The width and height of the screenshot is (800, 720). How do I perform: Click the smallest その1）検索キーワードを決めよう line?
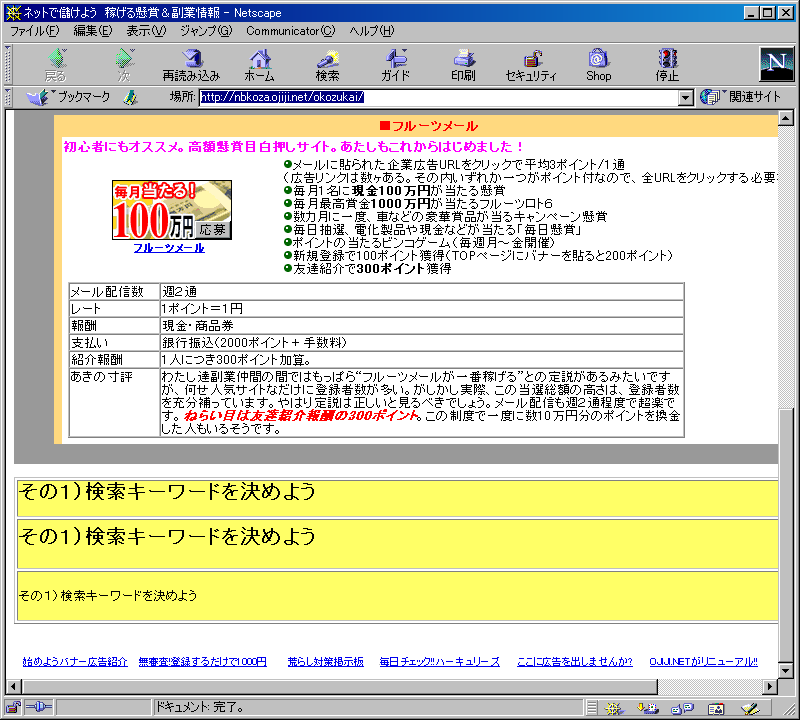[108, 595]
